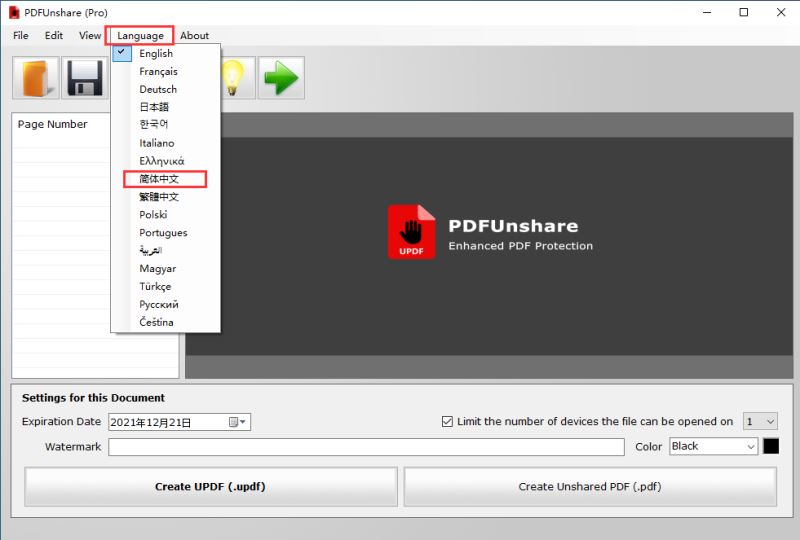Select 日本語 language
Image resolution: width=800 pixels, height=540 pixels.
166,107
